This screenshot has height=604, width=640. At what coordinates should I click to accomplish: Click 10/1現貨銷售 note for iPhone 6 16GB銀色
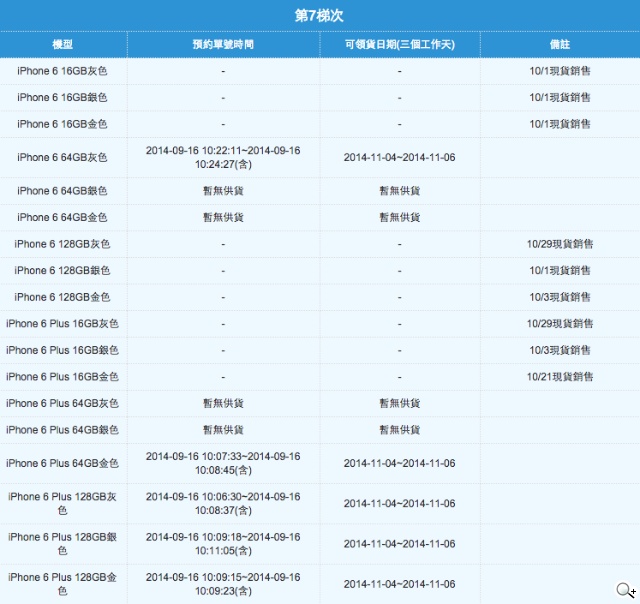coord(560,98)
